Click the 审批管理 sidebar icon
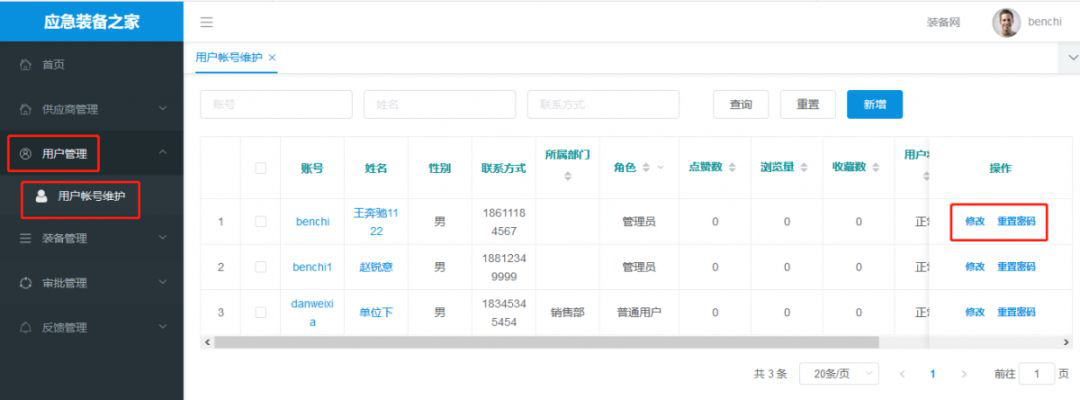 coord(26,283)
